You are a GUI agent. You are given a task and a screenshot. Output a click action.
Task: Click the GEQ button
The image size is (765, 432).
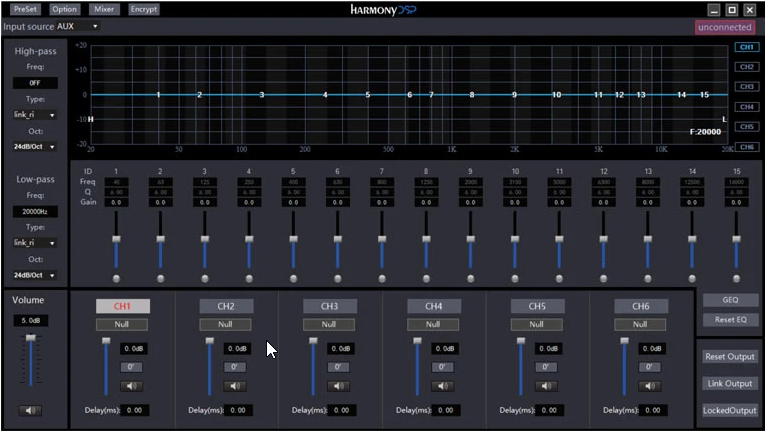pos(730,300)
